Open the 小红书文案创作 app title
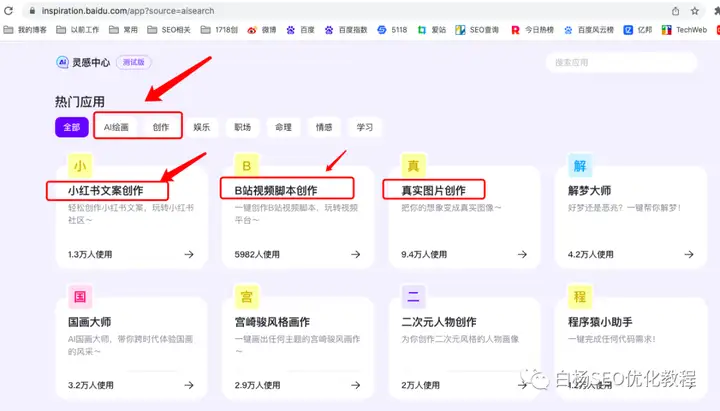The width and height of the screenshot is (720, 411). point(106,191)
